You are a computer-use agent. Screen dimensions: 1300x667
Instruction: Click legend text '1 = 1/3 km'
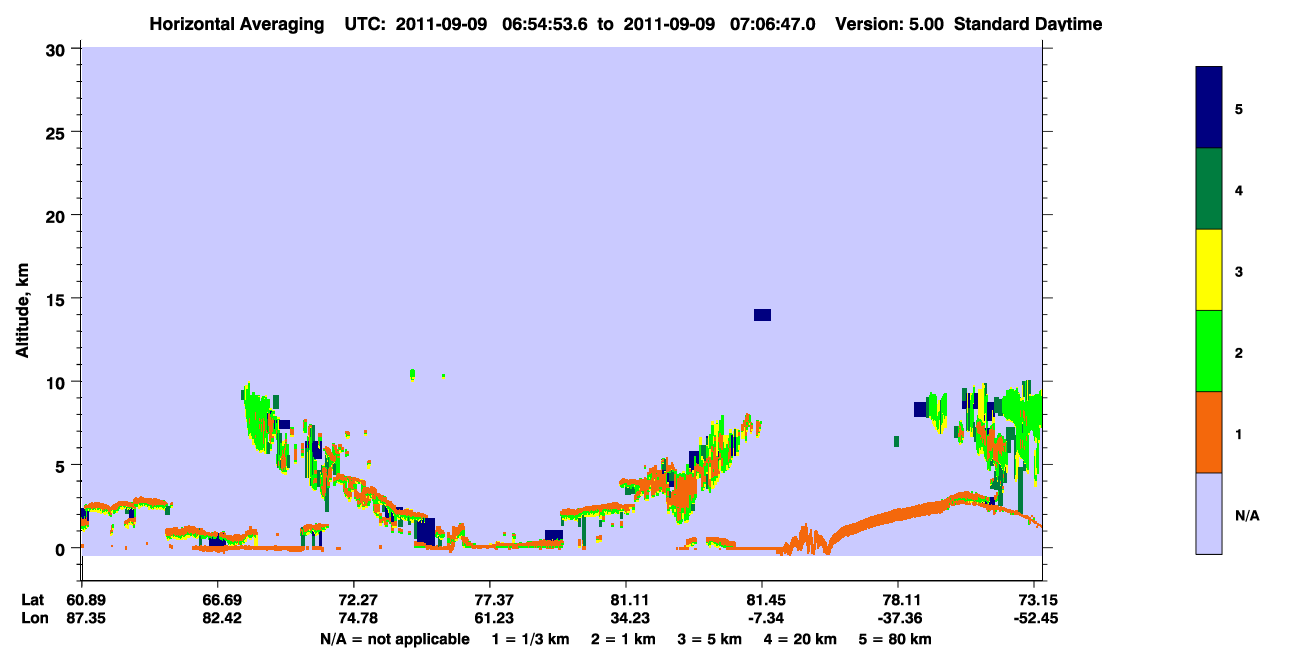[530, 639]
